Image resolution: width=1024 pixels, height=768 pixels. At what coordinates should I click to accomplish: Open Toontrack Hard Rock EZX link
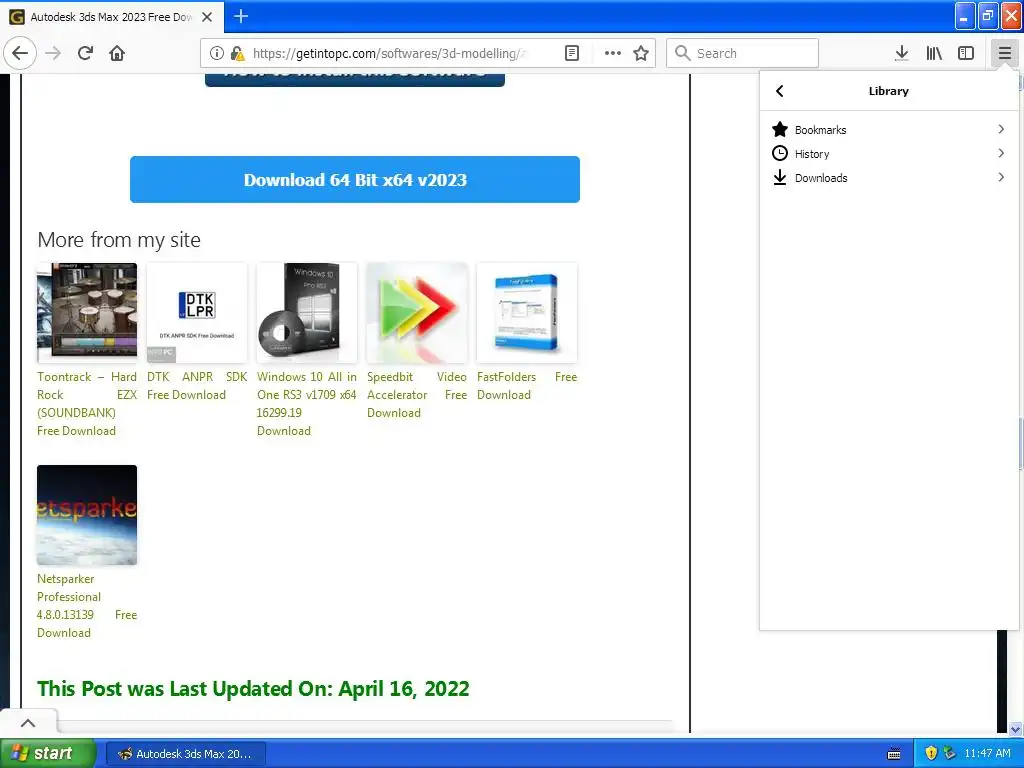click(x=87, y=404)
